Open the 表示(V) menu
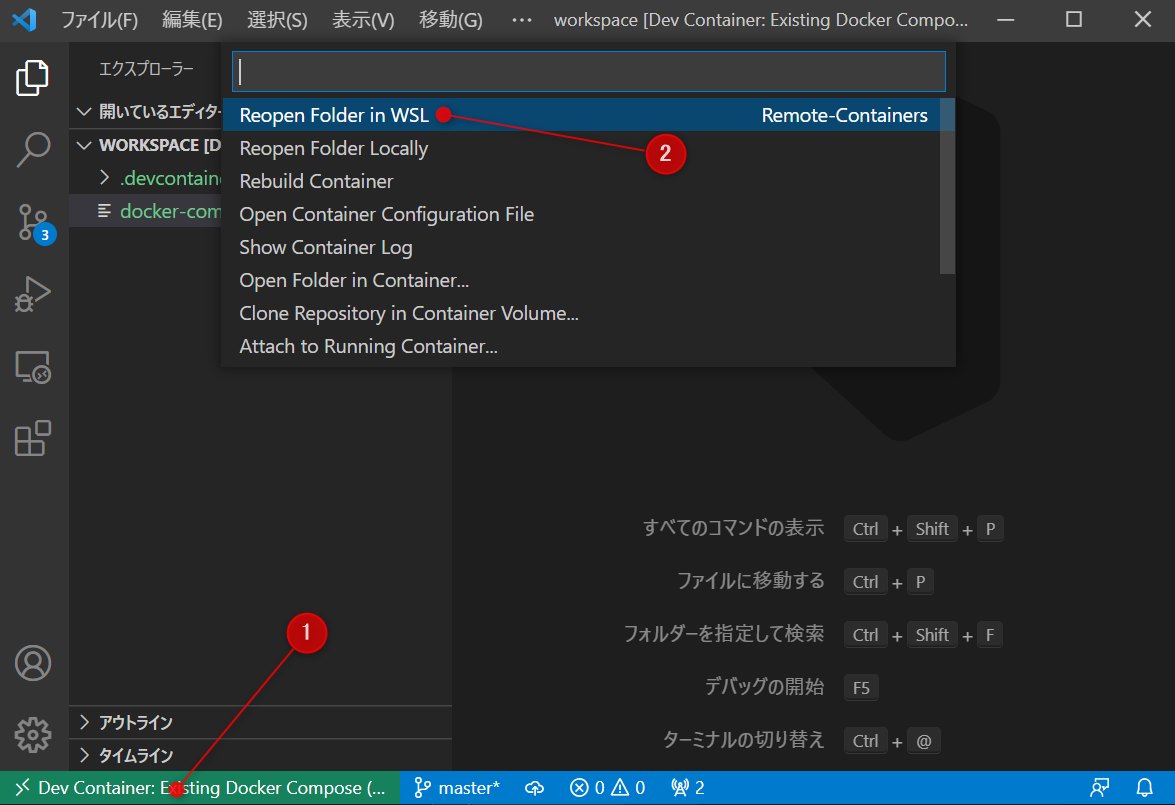Screen dimensions: 1175x805 tap(363, 19)
